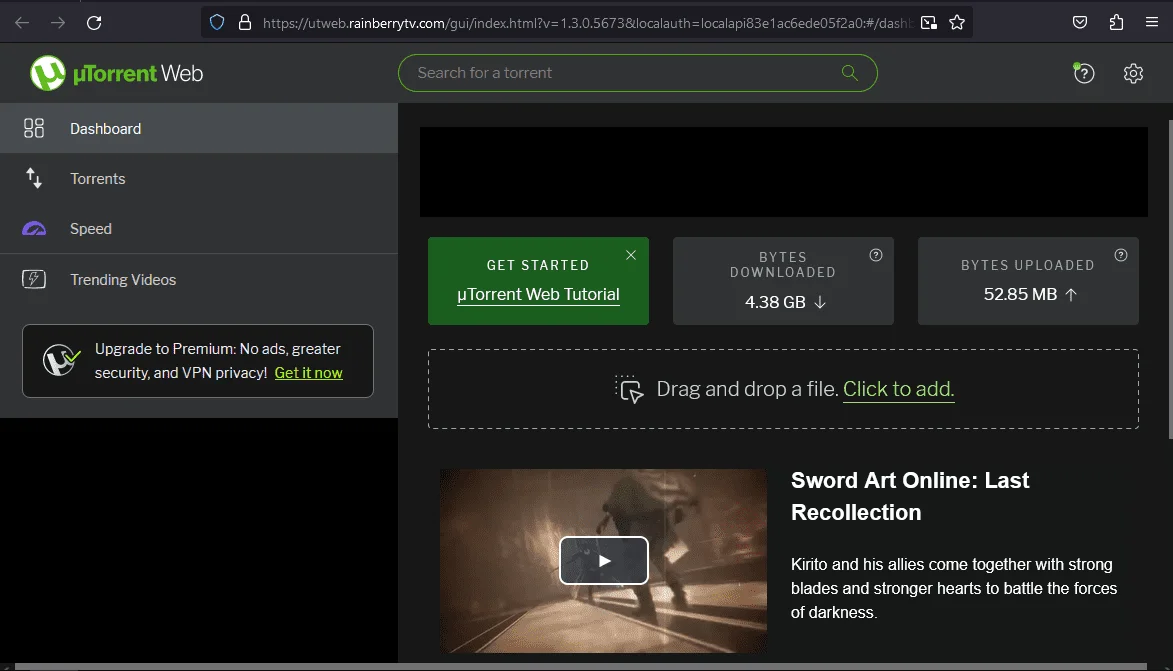Click the Sword Art Online video thumbnail
This screenshot has height=671, width=1173.
[603, 560]
